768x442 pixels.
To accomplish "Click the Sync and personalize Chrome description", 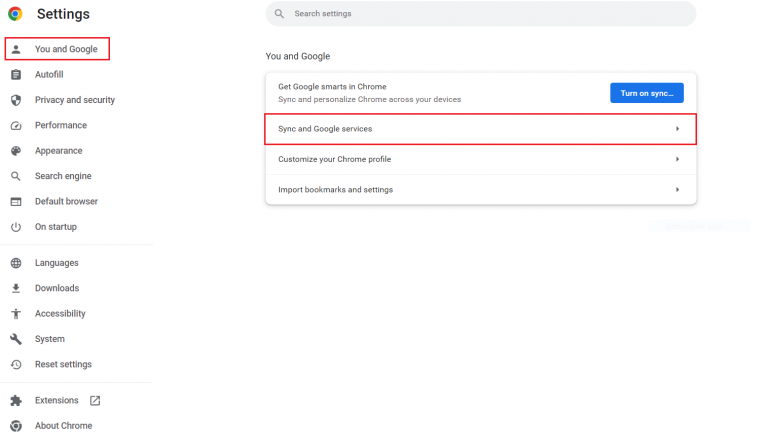I will point(370,99).
